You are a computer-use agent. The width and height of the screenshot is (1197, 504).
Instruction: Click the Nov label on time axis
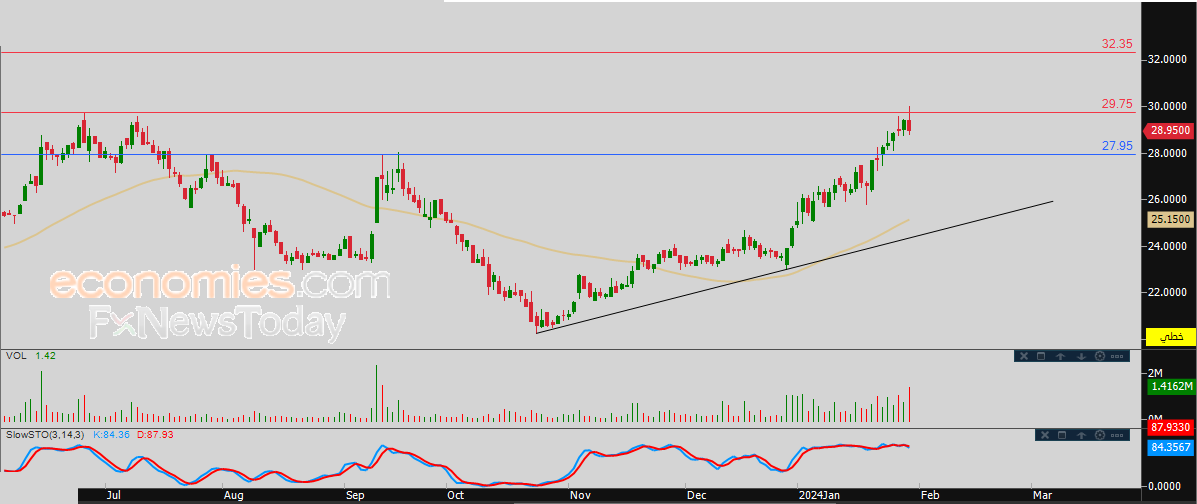(580, 496)
